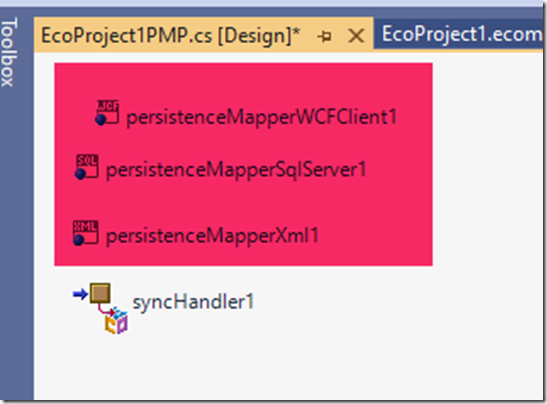Click the syncHandler1 label
This screenshot has height=404, width=547.
coord(194,302)
